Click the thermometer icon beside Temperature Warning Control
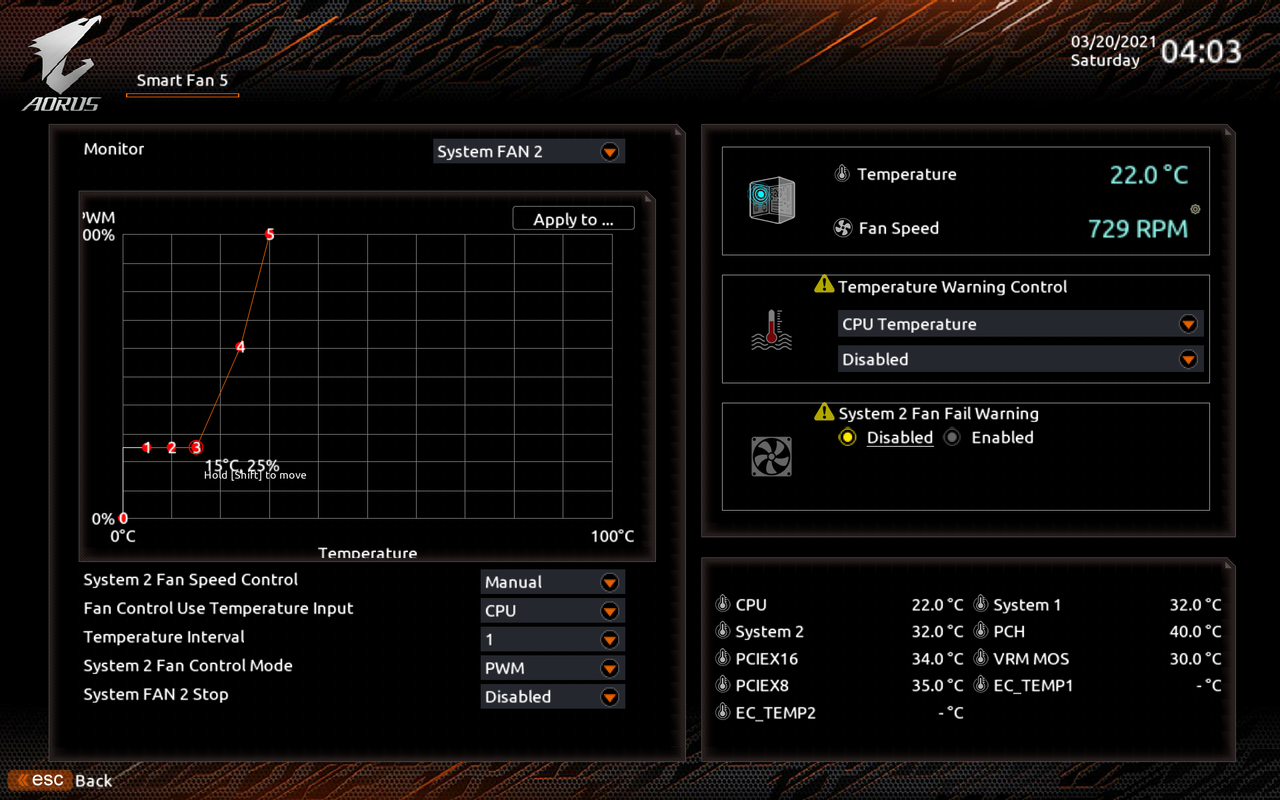The height and width of the screenshot is (800, 1280). [x=771, y=330]
